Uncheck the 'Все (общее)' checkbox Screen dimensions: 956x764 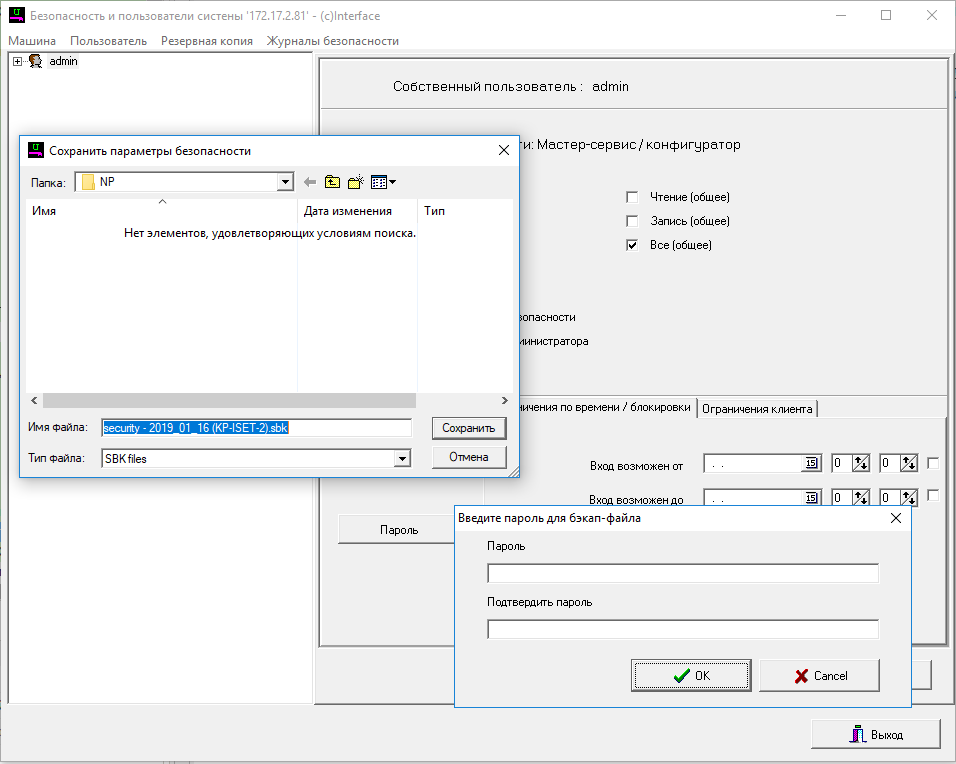point(632,245)
